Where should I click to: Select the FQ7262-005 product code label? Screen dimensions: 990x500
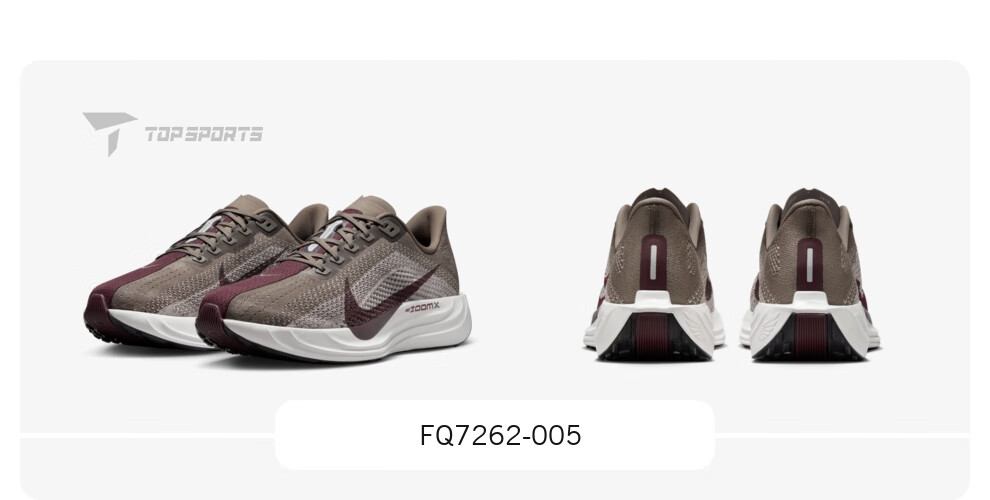click(x=500, y=436)
